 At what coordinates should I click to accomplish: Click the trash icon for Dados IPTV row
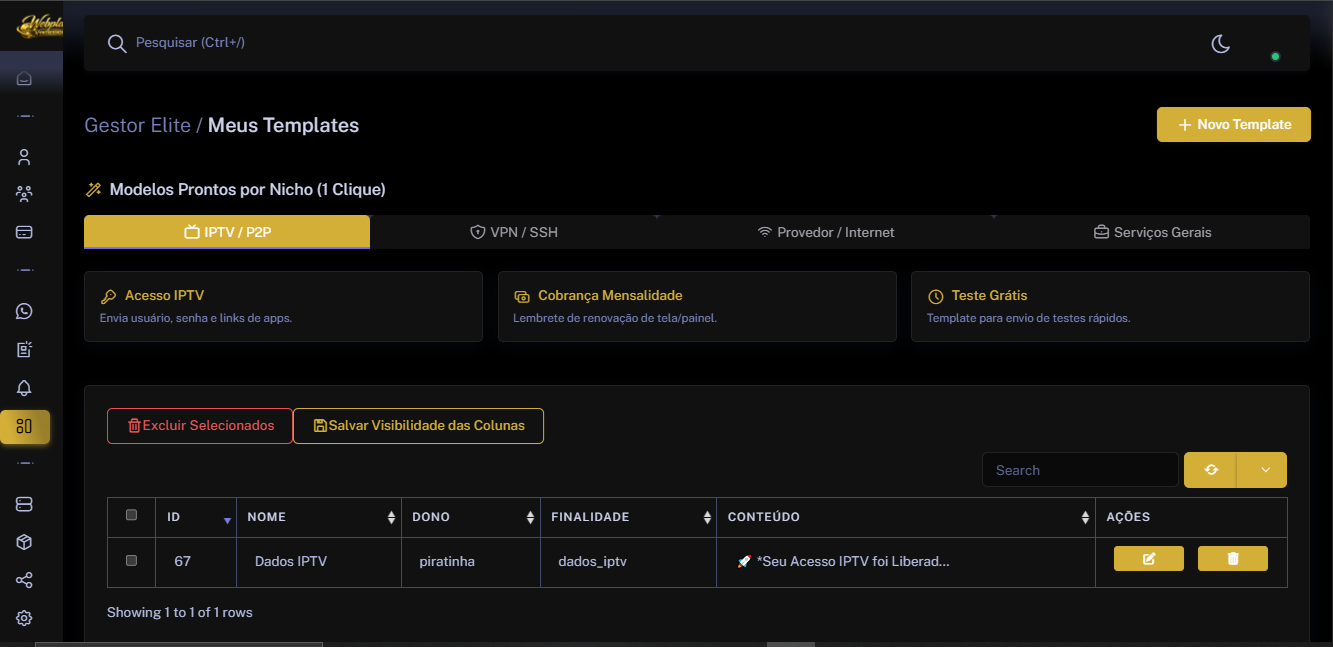coord(1233,559)
